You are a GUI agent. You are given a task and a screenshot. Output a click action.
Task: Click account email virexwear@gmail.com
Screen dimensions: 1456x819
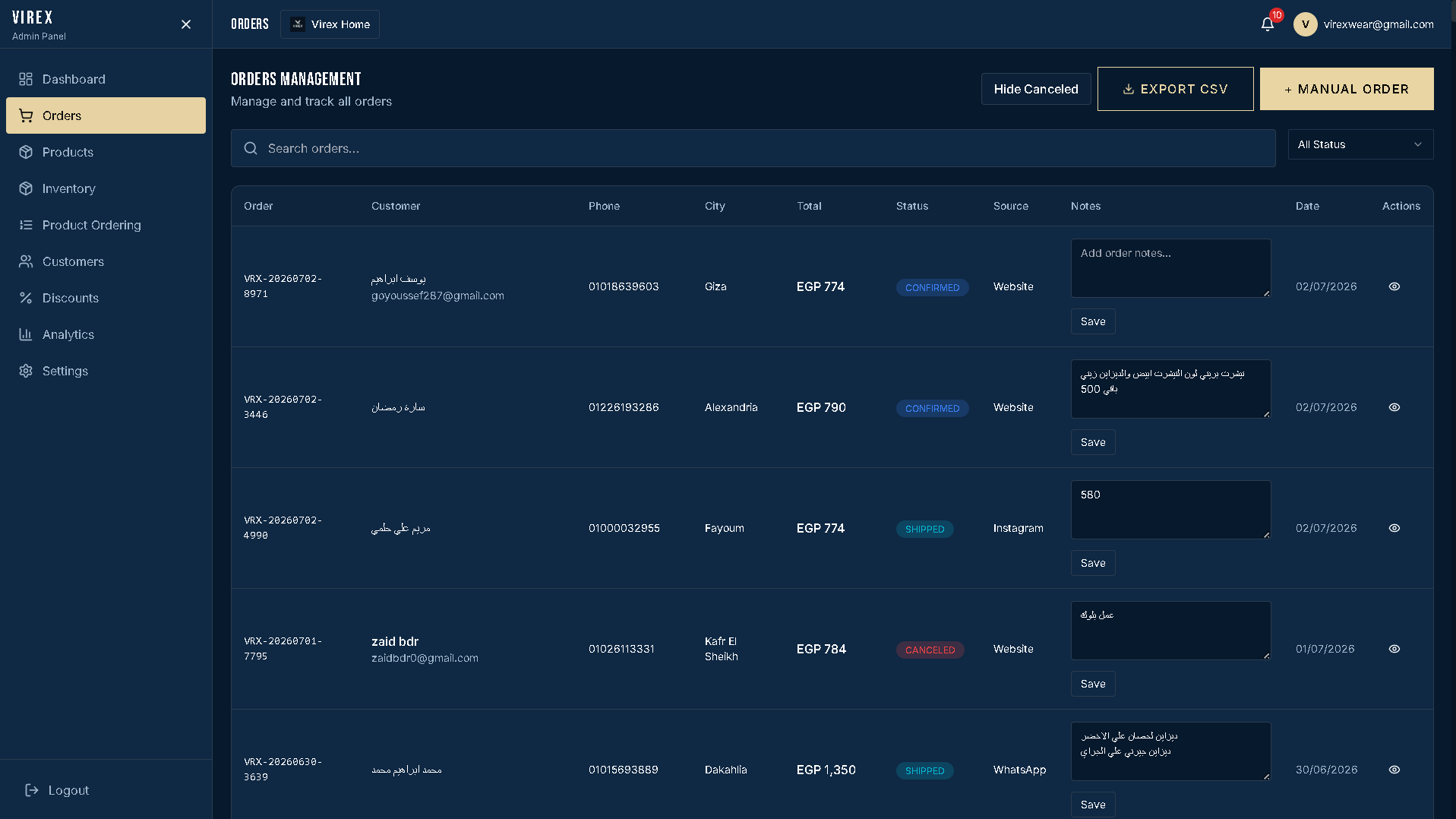(x=1379, y=24)
